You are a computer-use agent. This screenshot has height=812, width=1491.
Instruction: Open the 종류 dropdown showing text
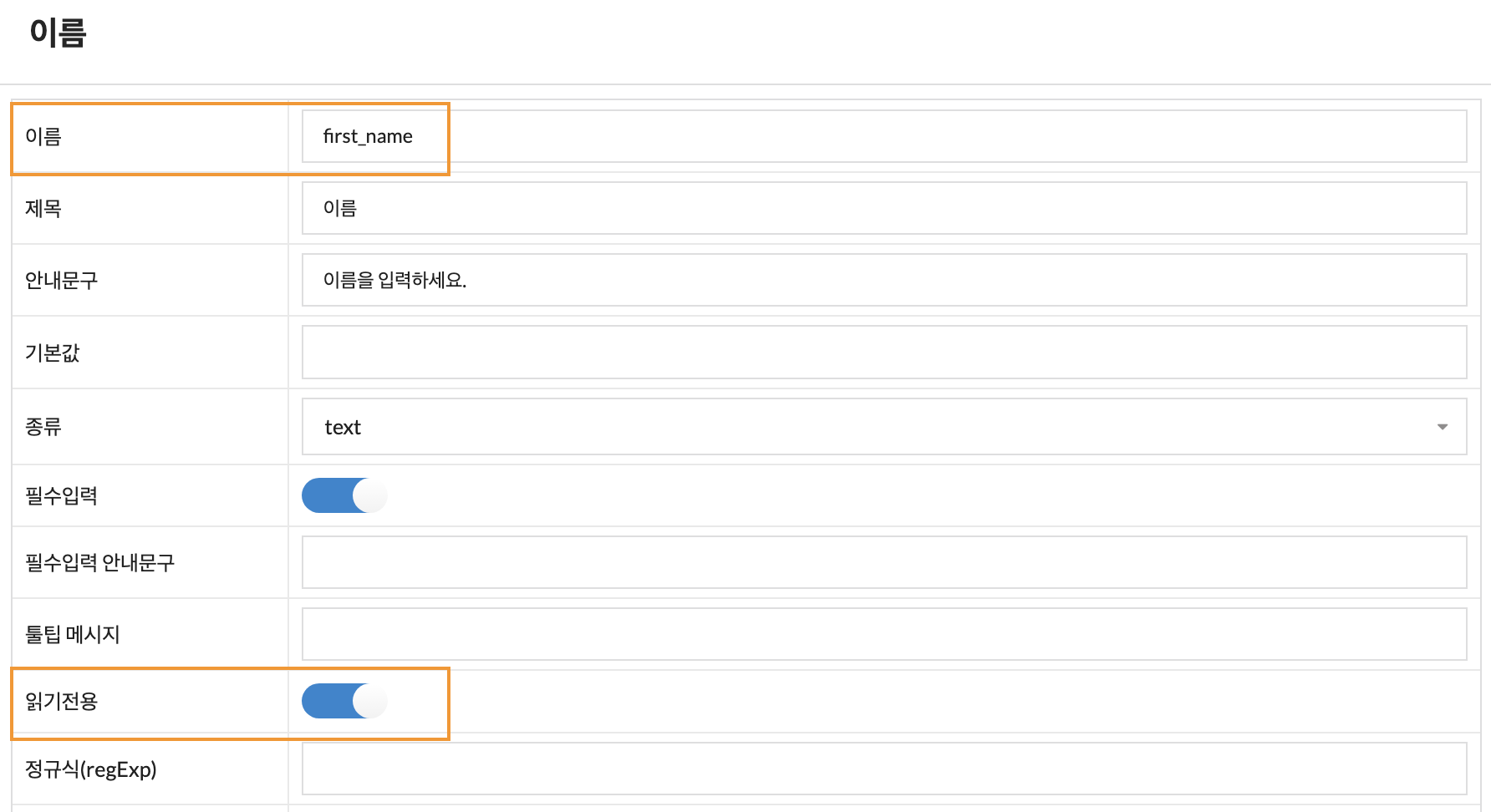coord(884,427)
